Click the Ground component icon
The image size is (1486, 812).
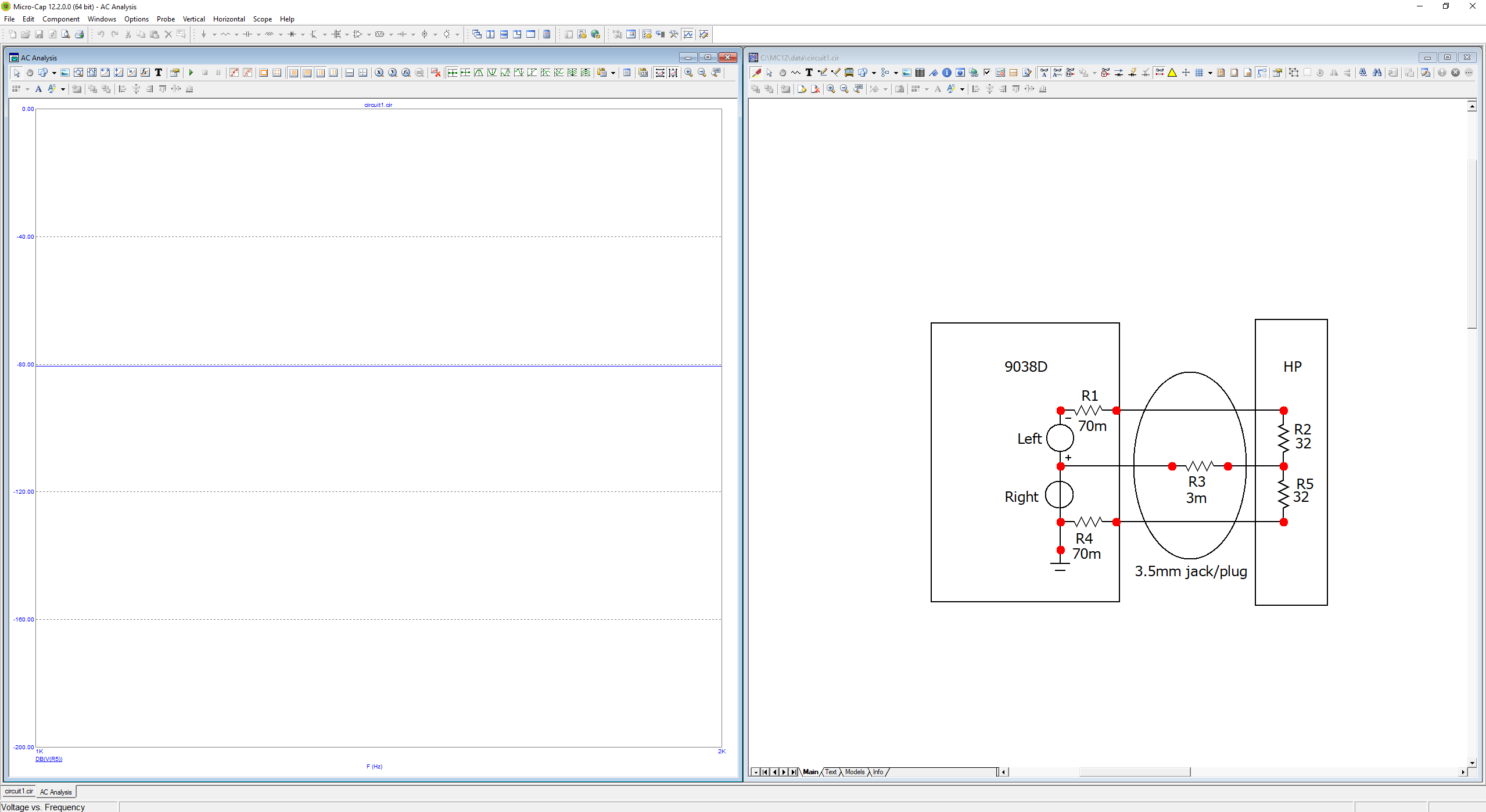[x=203, y=34]
